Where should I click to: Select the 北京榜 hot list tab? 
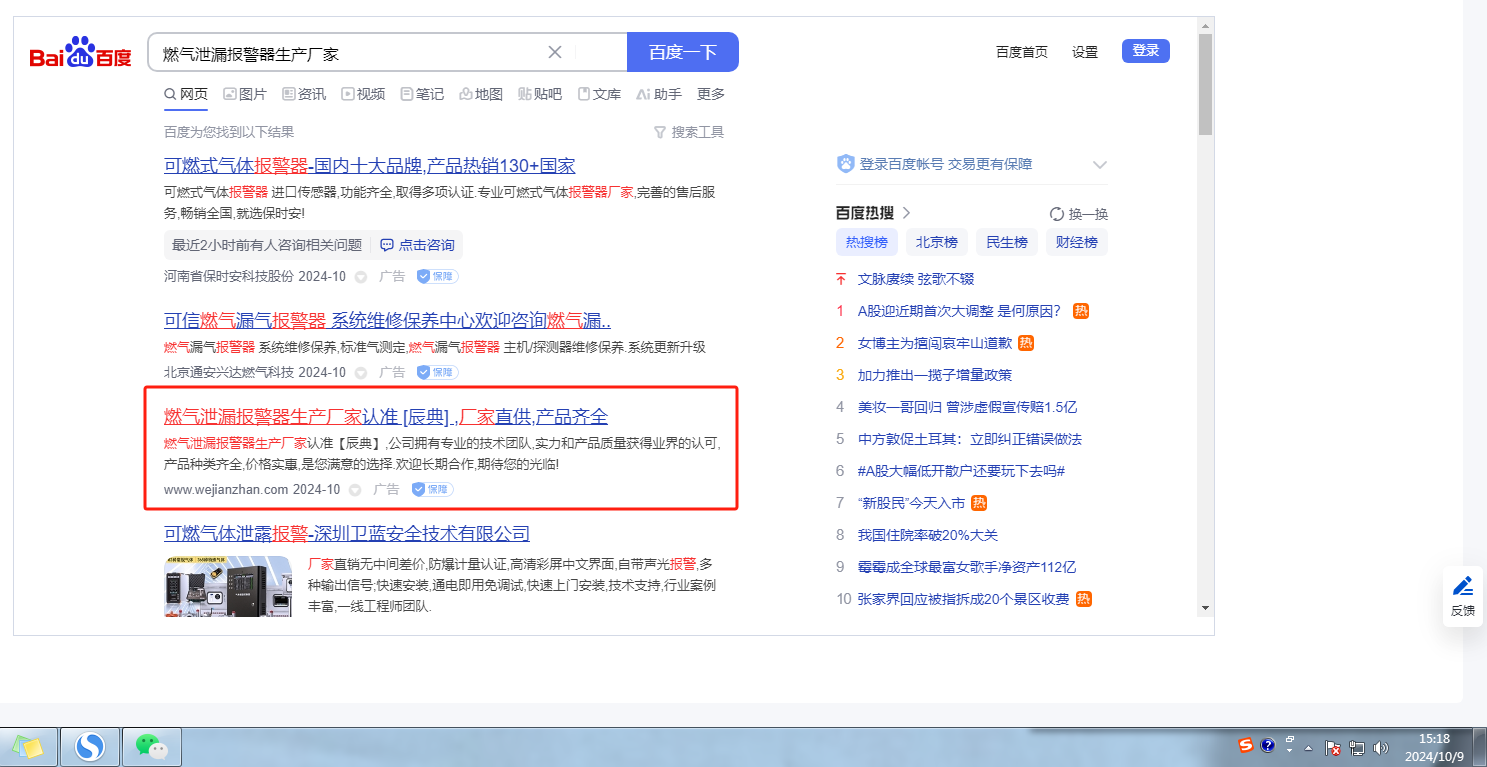(937, 242)
